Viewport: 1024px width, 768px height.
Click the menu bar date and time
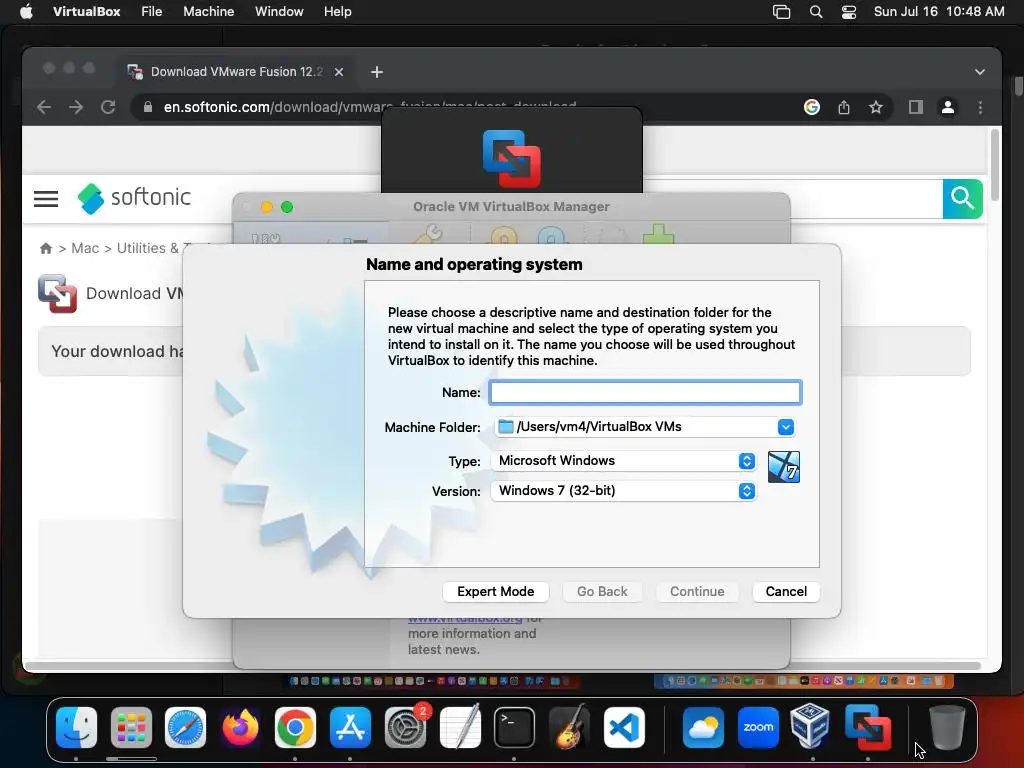point(939,12)
